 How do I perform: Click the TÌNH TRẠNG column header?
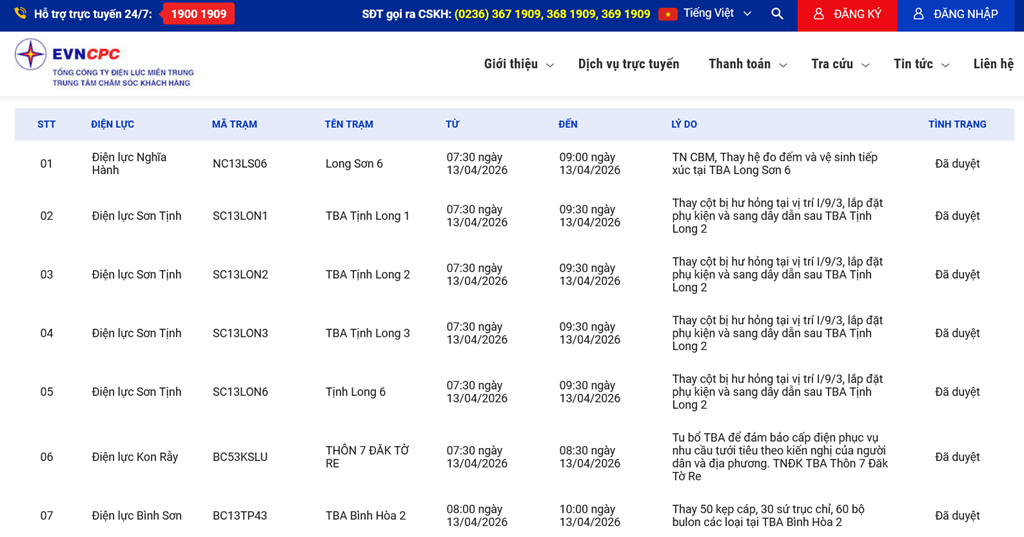tap(956, 124)
